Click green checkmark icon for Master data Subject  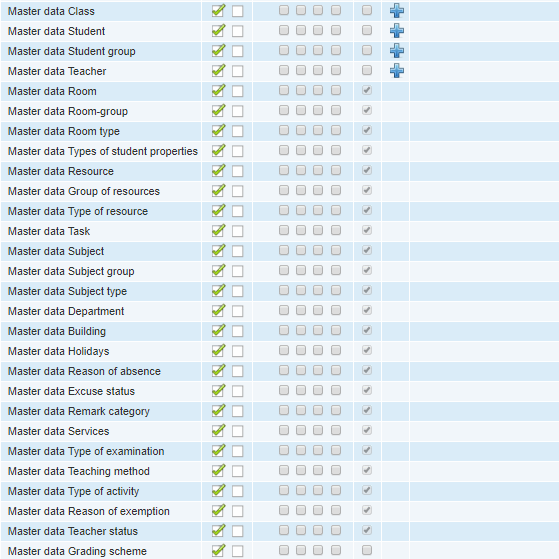tap(218, 250)
